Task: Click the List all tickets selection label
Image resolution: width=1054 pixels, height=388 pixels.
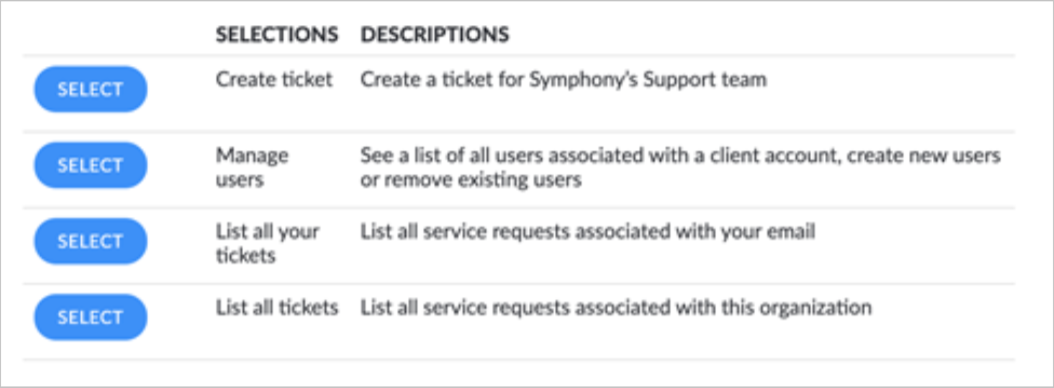Action: click(277, 308)
